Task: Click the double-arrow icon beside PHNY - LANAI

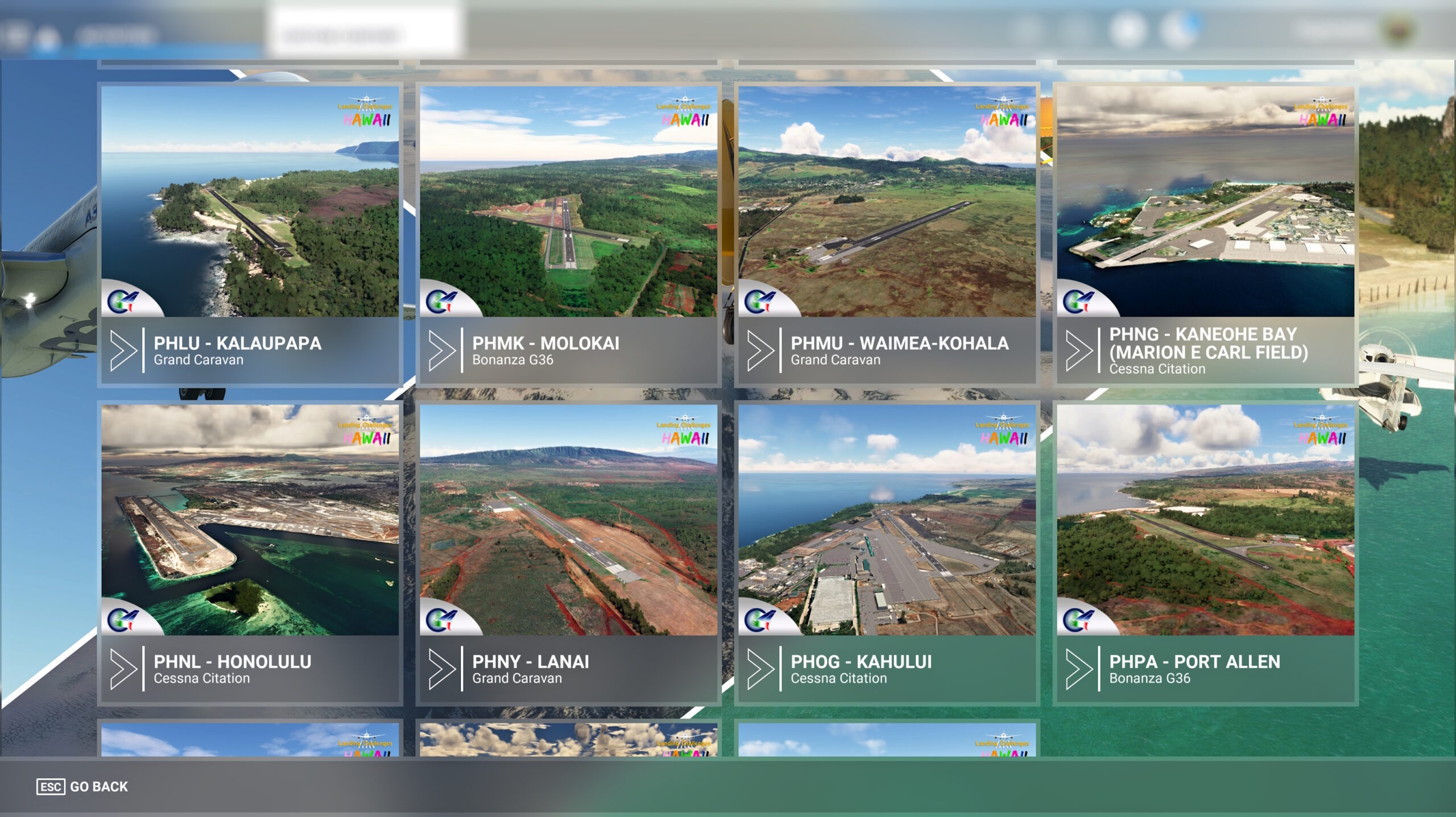Action: click(442, 669)
